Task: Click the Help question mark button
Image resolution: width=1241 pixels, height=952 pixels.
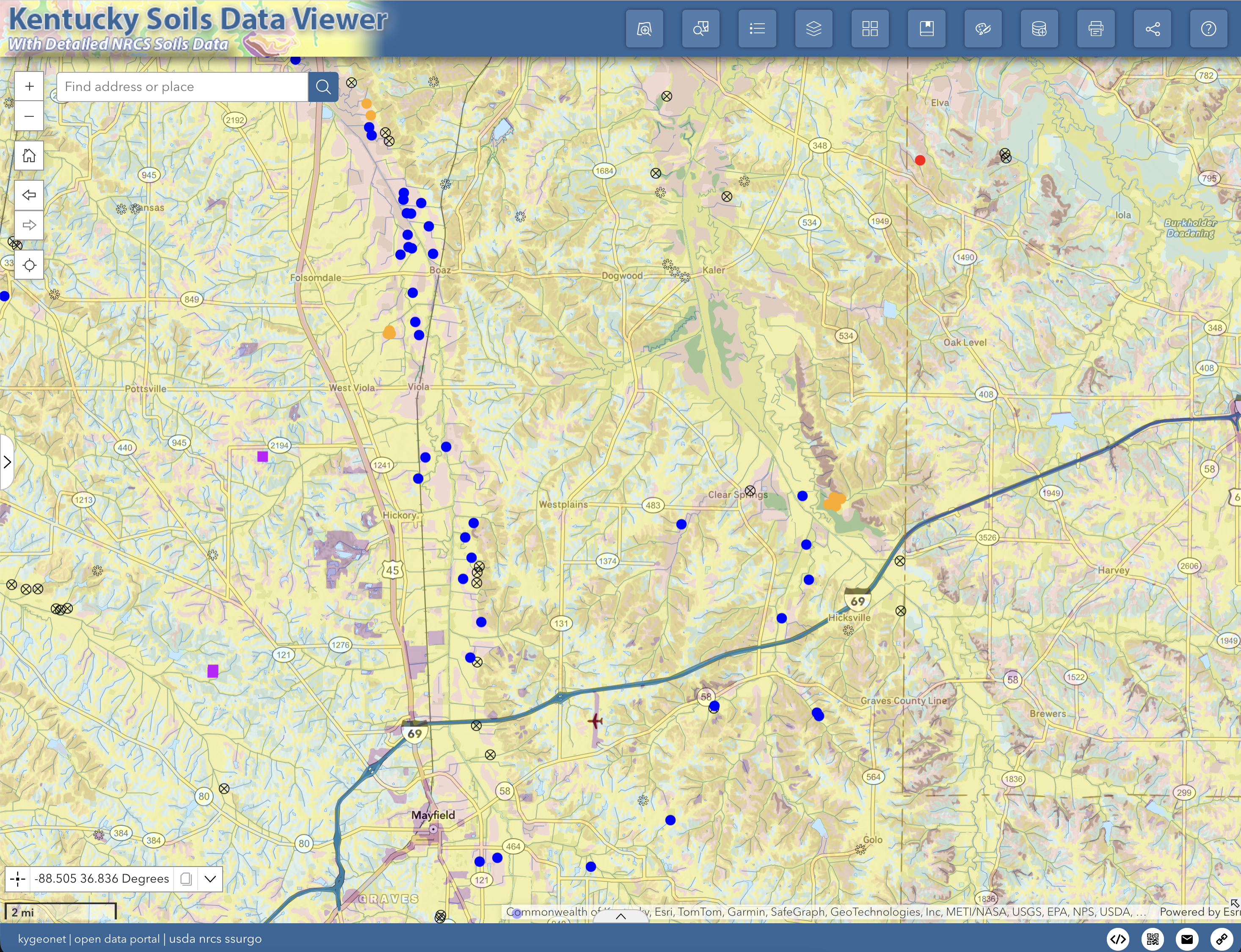Action: coord(1208,29)
